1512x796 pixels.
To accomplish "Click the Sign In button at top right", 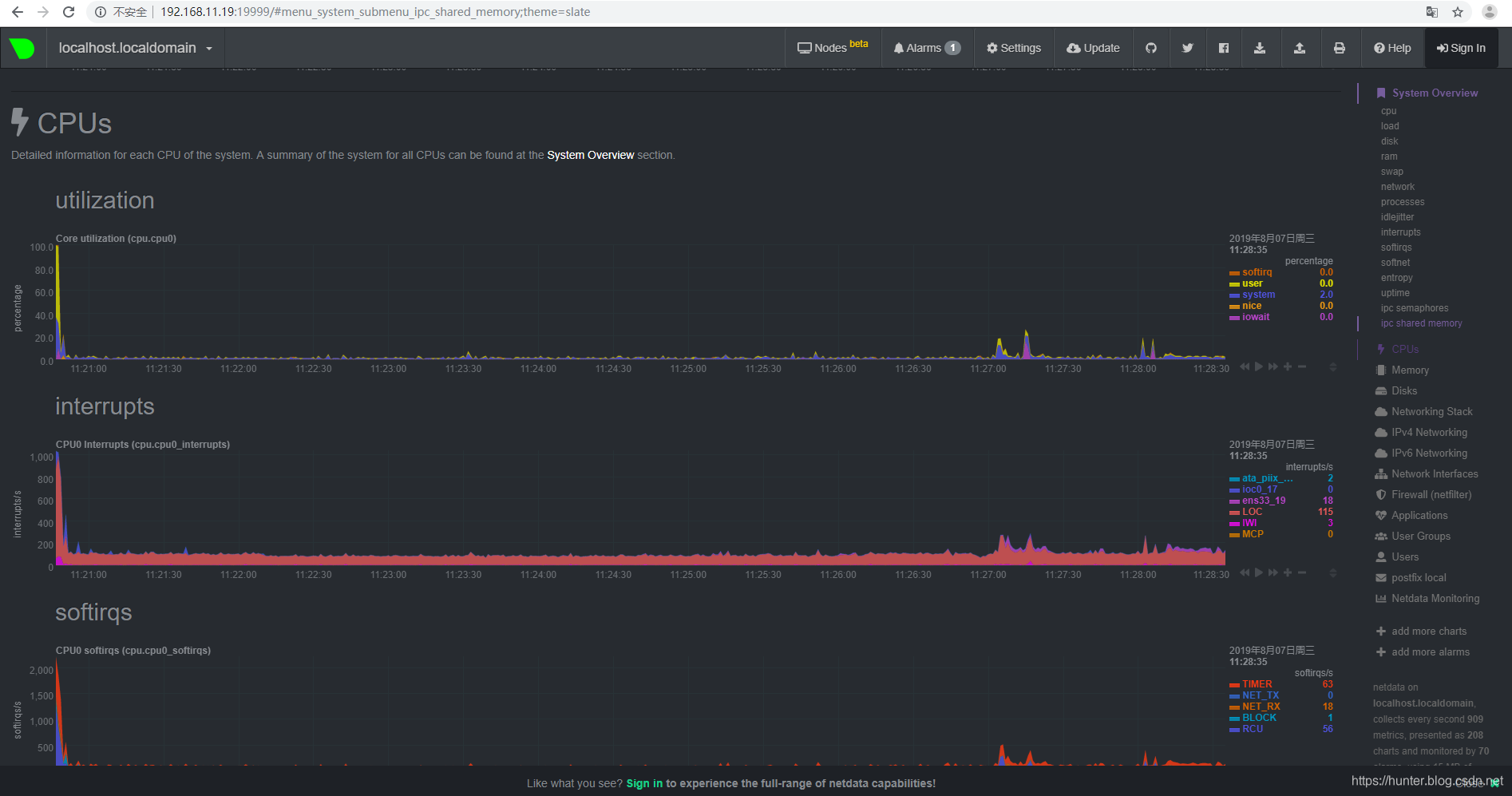I will point(1461,48).
